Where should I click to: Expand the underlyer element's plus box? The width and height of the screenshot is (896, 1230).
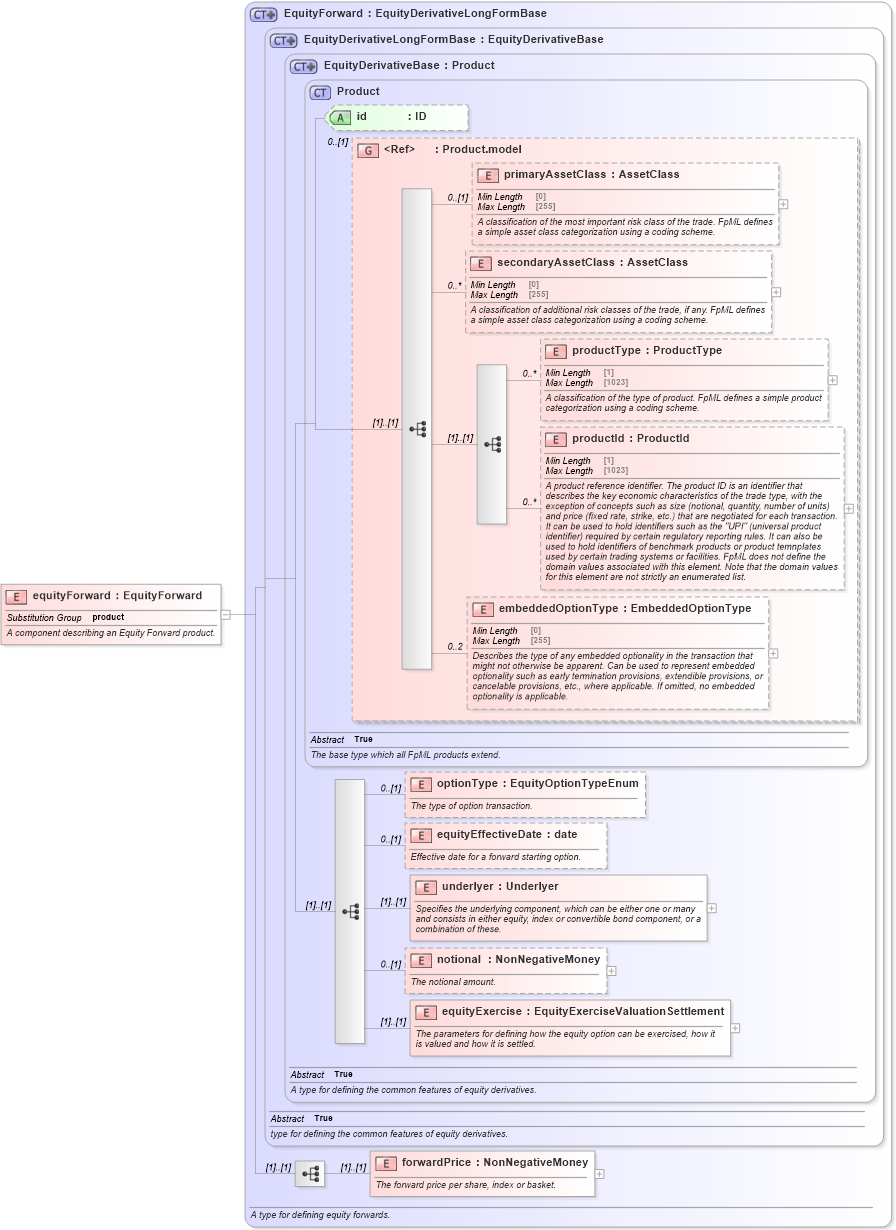712,906
